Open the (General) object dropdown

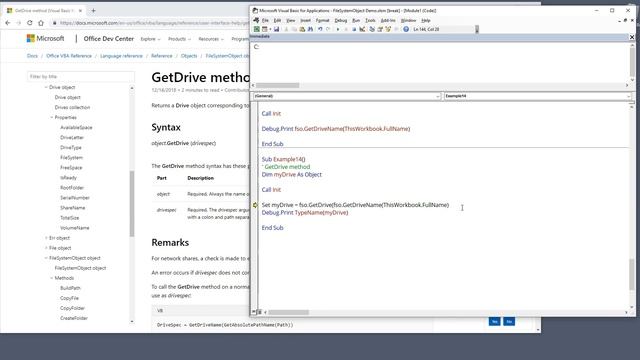[347, 96]
